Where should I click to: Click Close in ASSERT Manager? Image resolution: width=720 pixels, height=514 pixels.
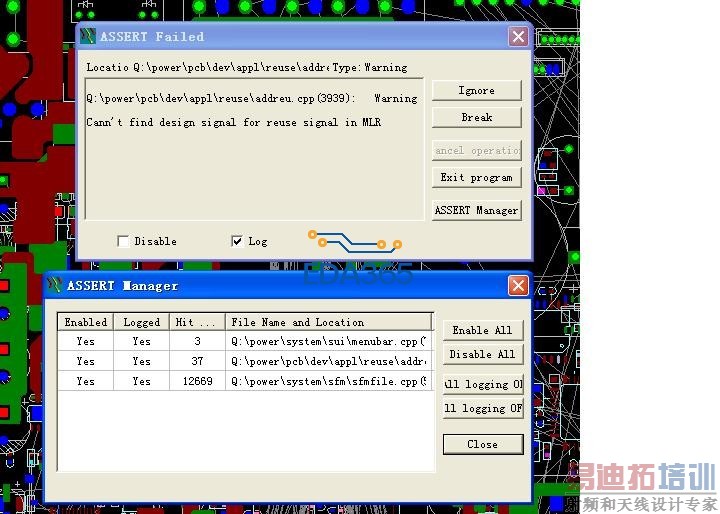pyautogui.click(x=483, y=444)
